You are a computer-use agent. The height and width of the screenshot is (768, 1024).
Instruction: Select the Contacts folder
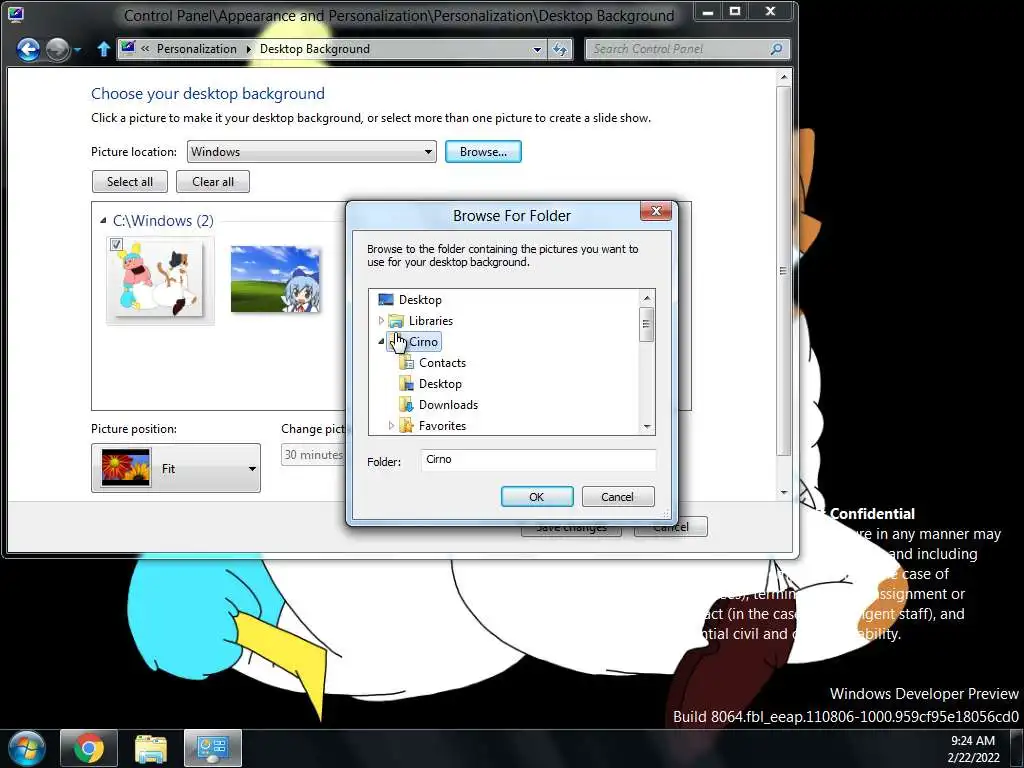(x=442, y=362)
